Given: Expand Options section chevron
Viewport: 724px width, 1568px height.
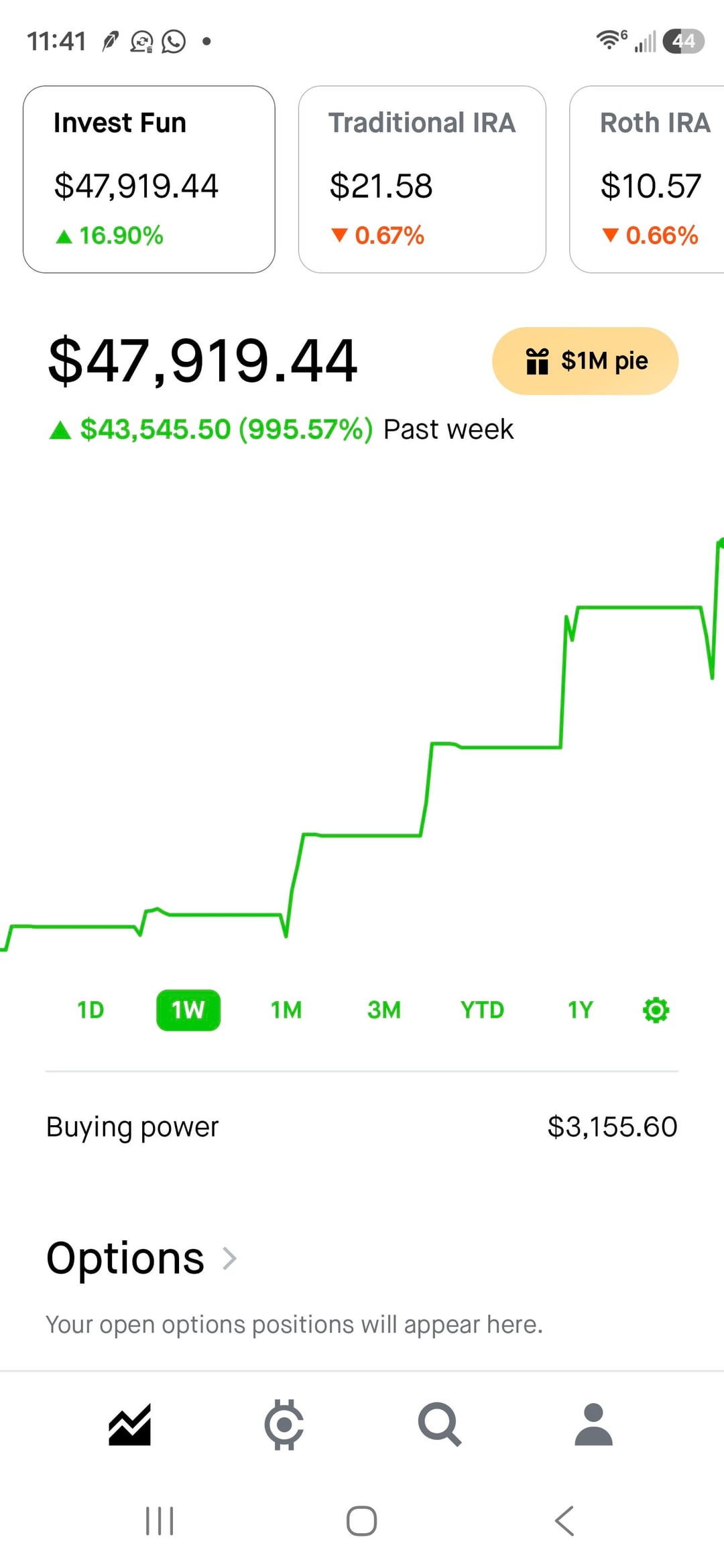Looking at the screenshot, I should tap(230, 1258).
